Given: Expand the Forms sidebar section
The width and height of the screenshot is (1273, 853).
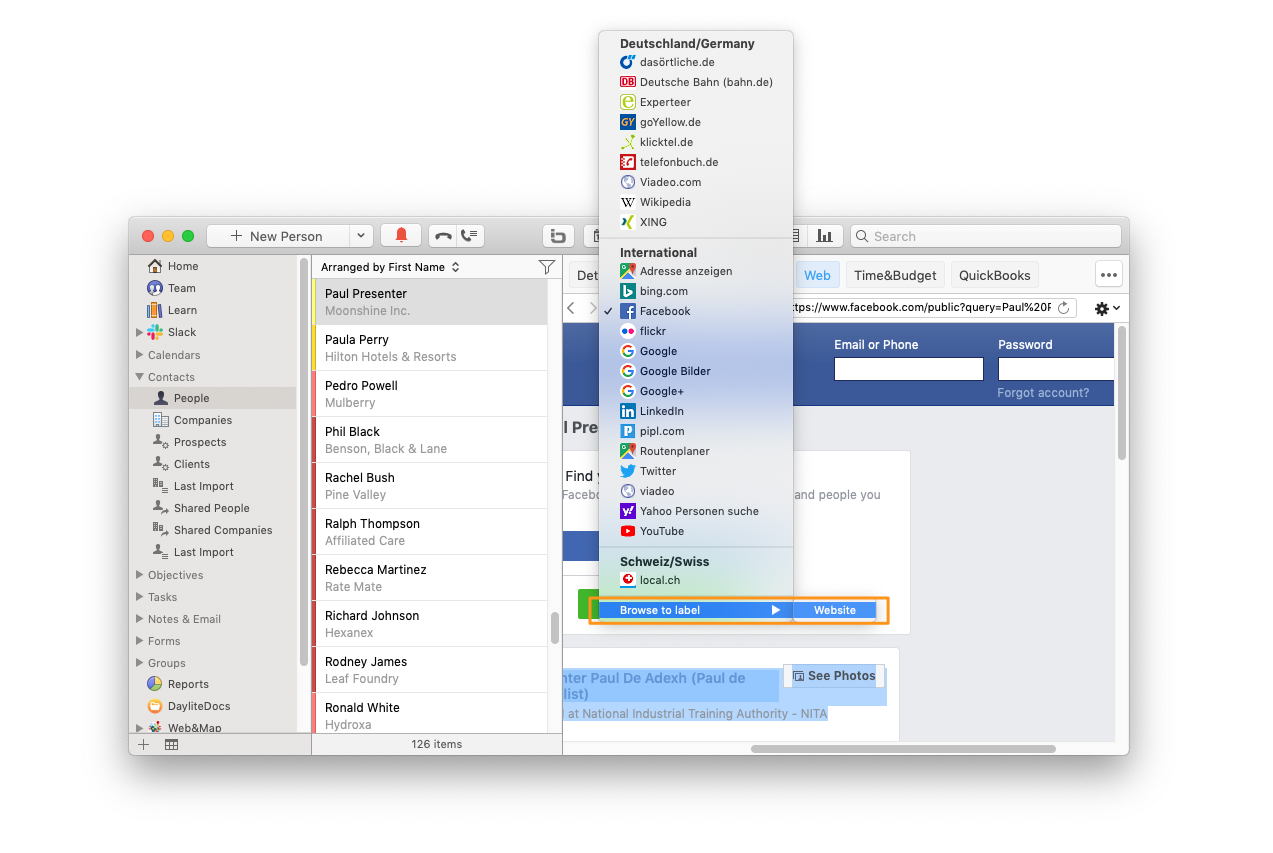Looking at the screenshot, I should click(x=140, y=641).
